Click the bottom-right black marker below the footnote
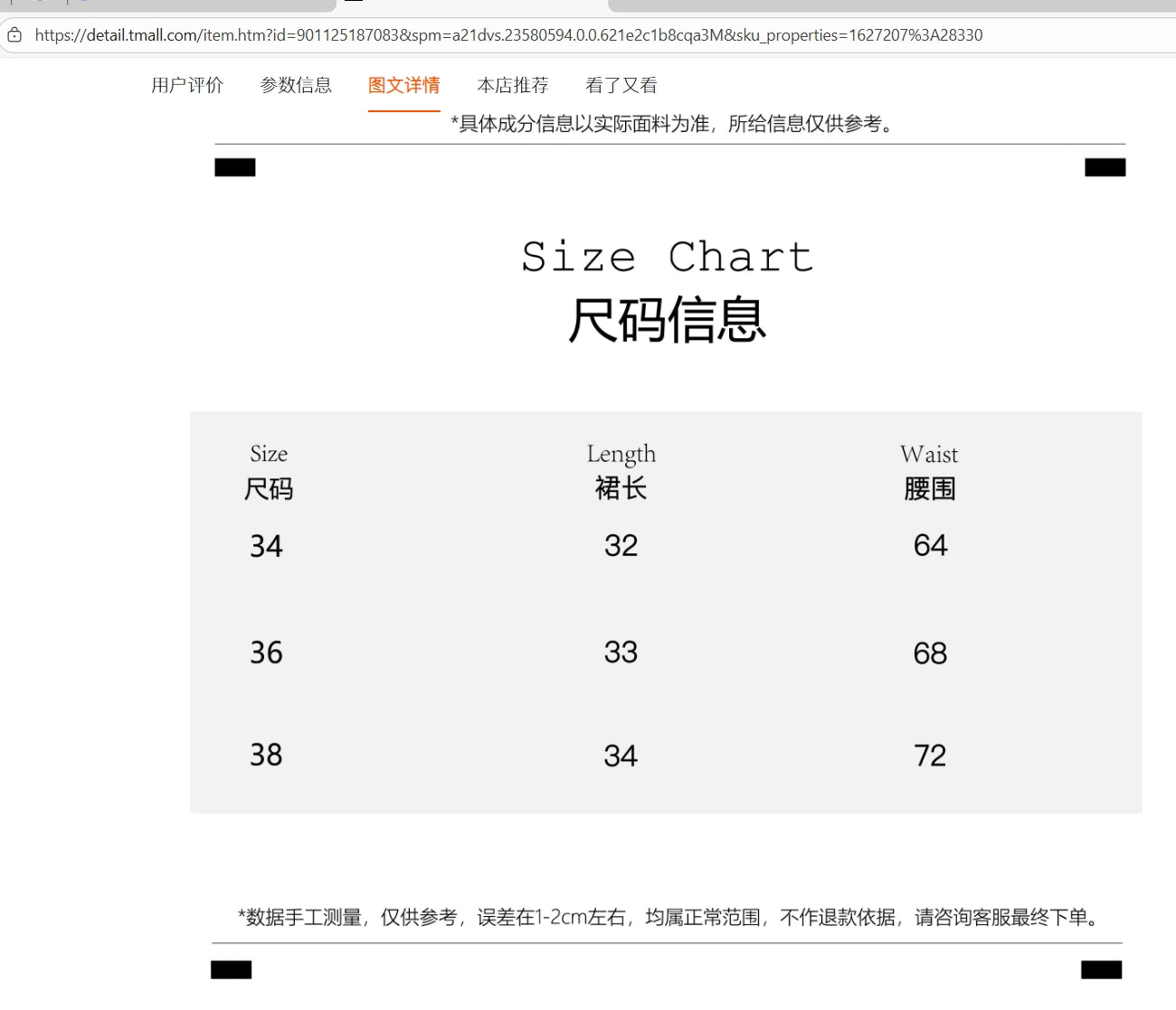The height and width of the screenshot is (1010, 1176). (1101, 969)
